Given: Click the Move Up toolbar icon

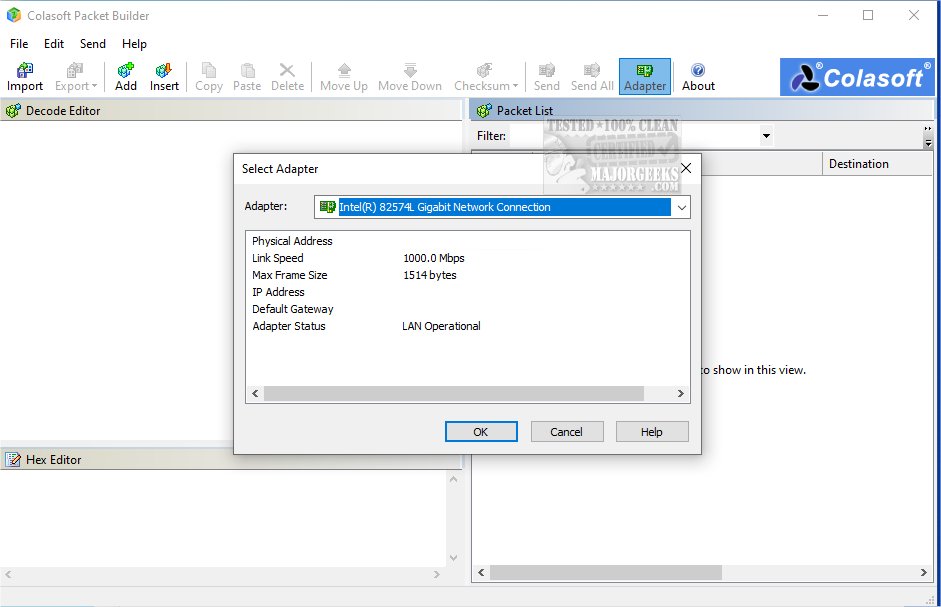Looking at the screenshot, I should pos(344,76).
